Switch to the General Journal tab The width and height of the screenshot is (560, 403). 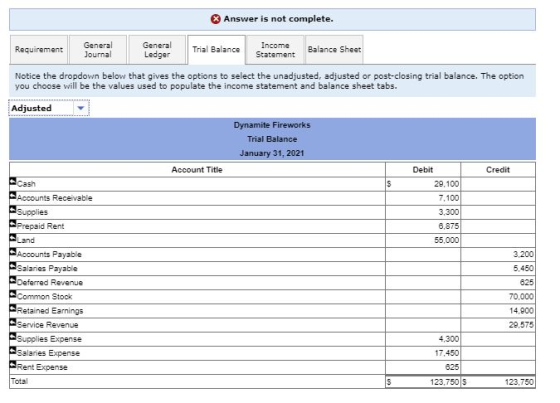[x=98, y=50]
